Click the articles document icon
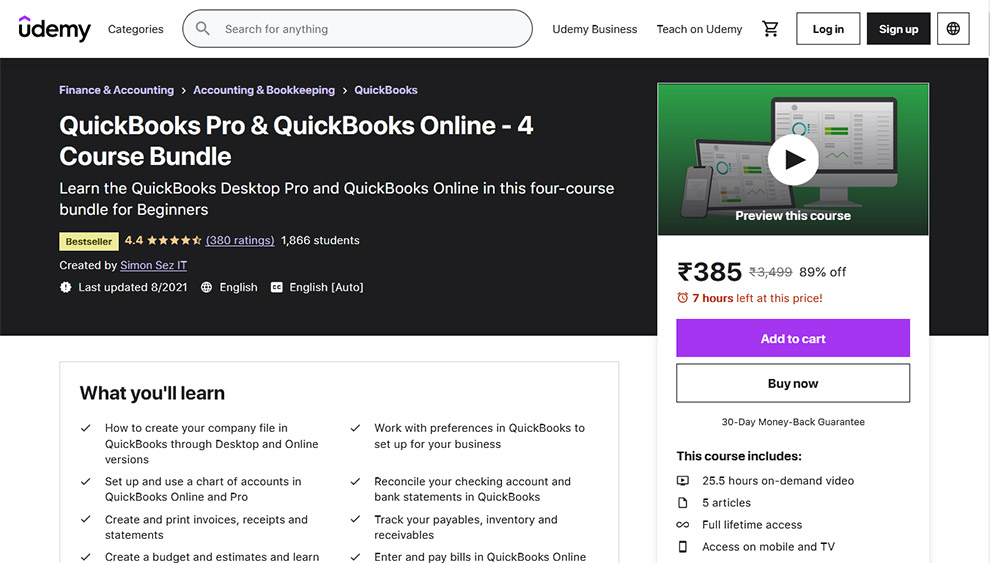 [683, 502]
